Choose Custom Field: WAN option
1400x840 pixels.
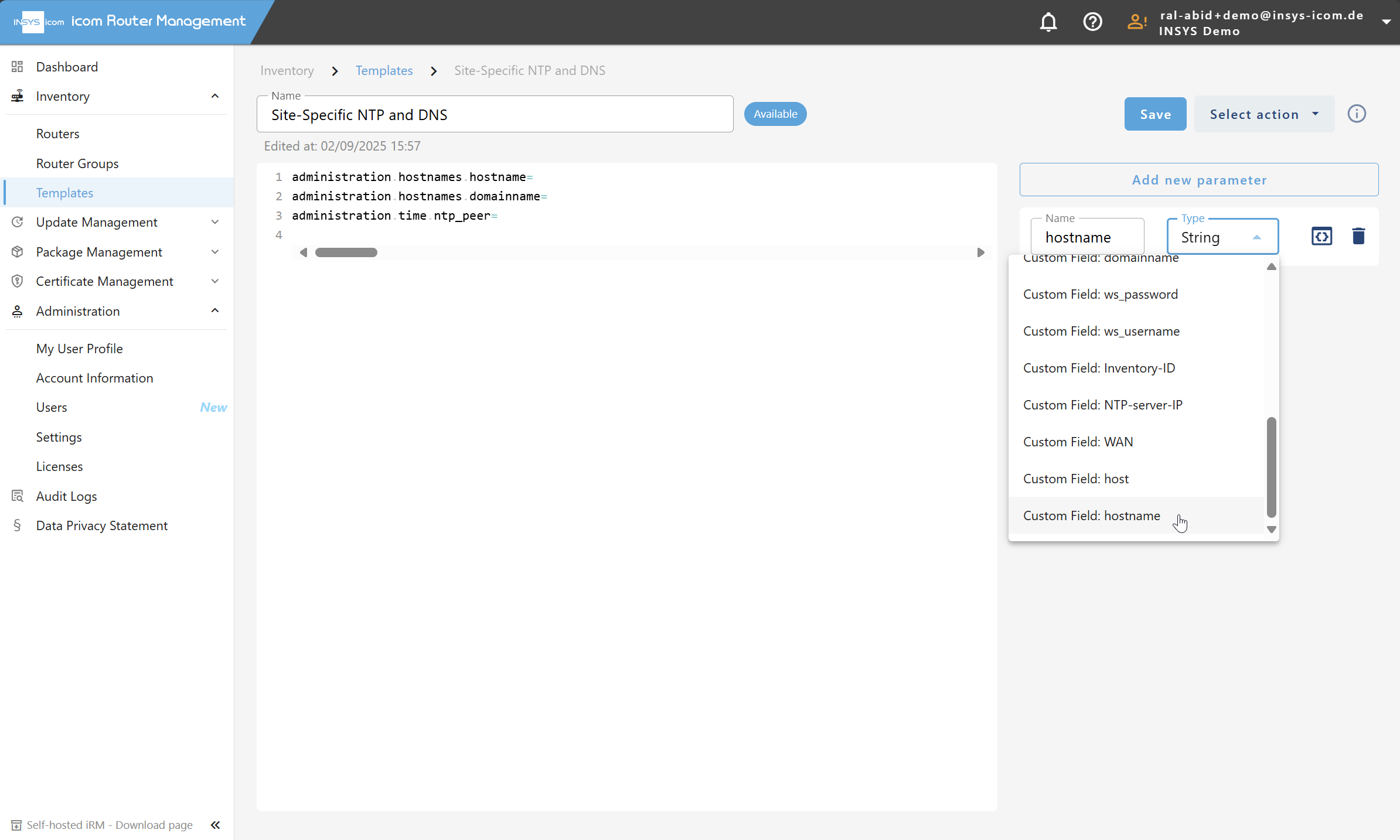click(x=1136, y=442)
